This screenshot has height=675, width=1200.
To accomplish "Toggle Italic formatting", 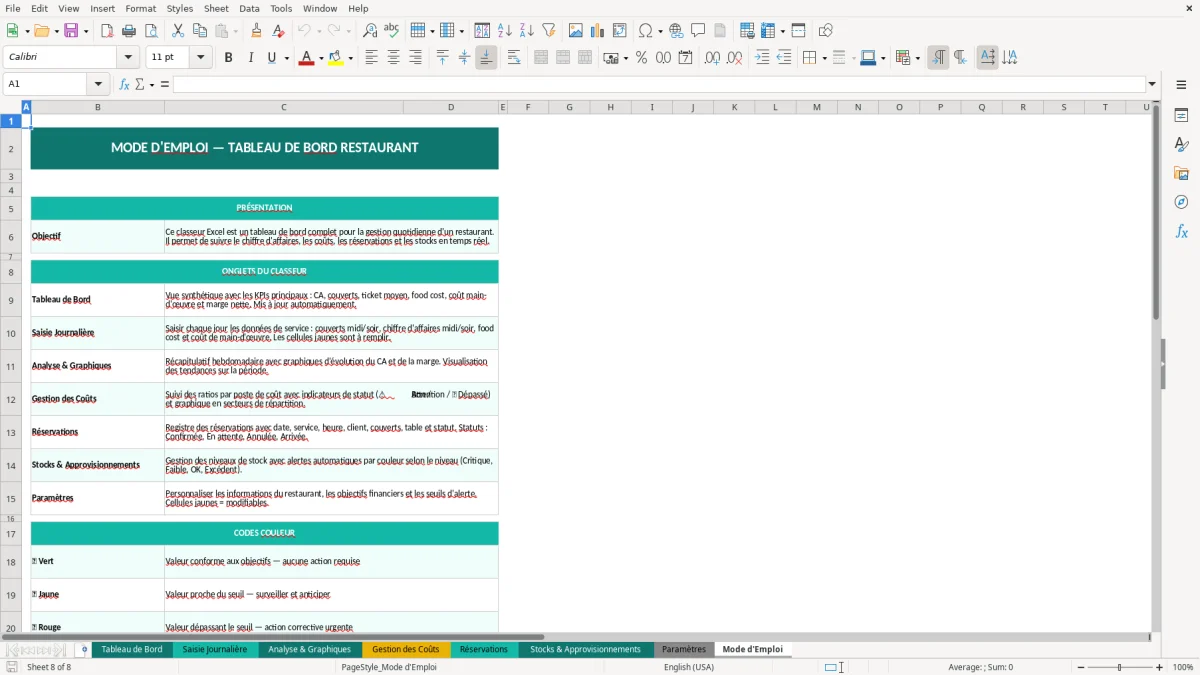I will click(x=250, y=58).
